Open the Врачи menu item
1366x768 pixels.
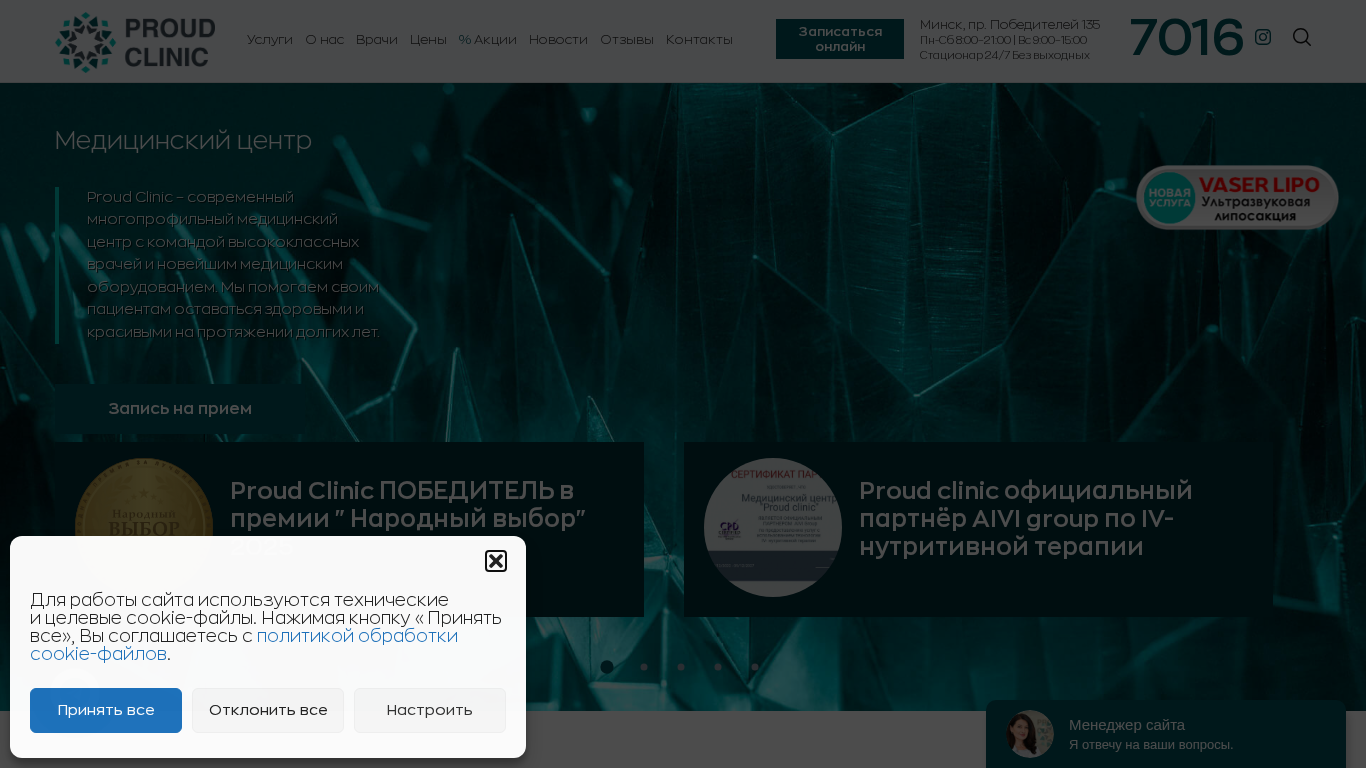pyautogui.click(x=377, y=39)
